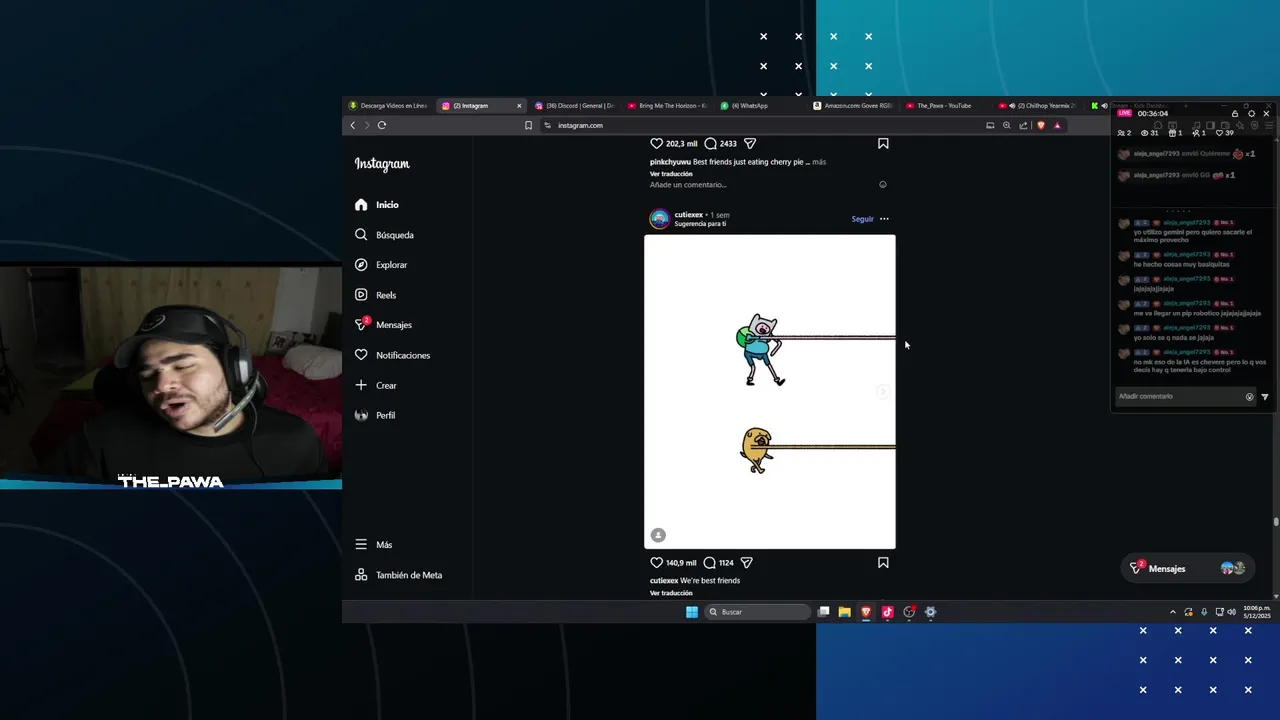Open Task View on taskbar
Screen dimensions: 1280x720
(823, 612)
